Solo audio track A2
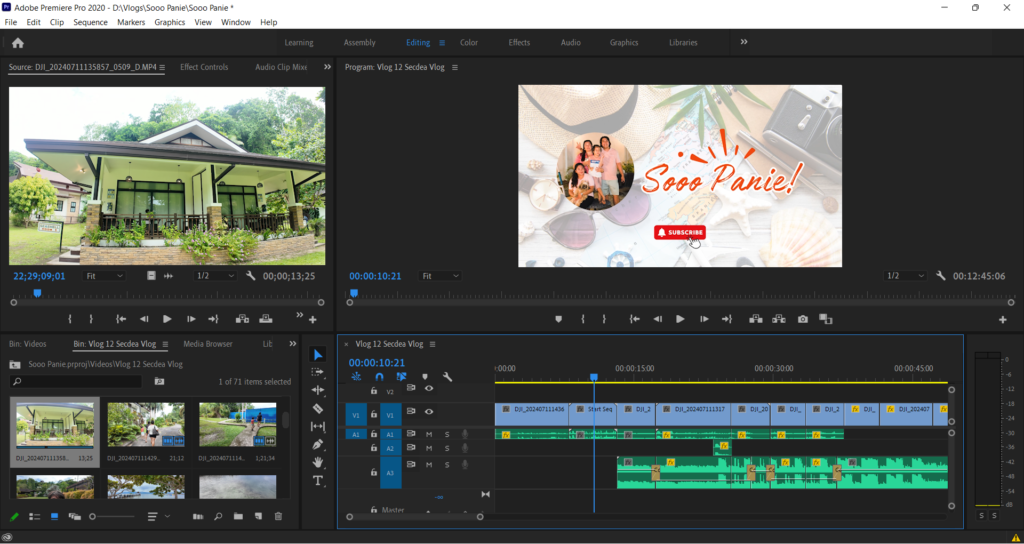The image size is (1024, 544). point(447,449)
